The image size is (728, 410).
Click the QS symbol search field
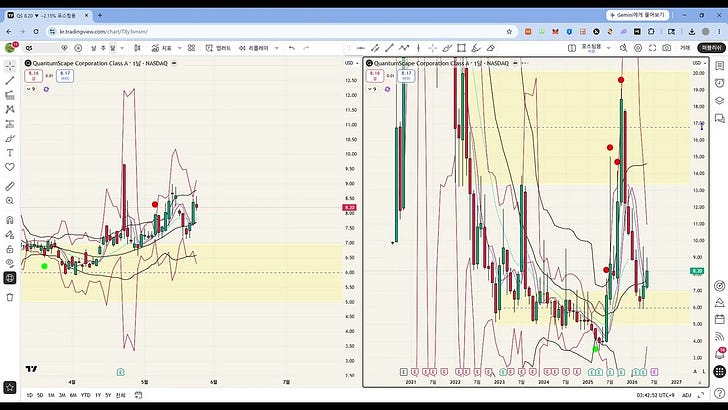[41, 48]
